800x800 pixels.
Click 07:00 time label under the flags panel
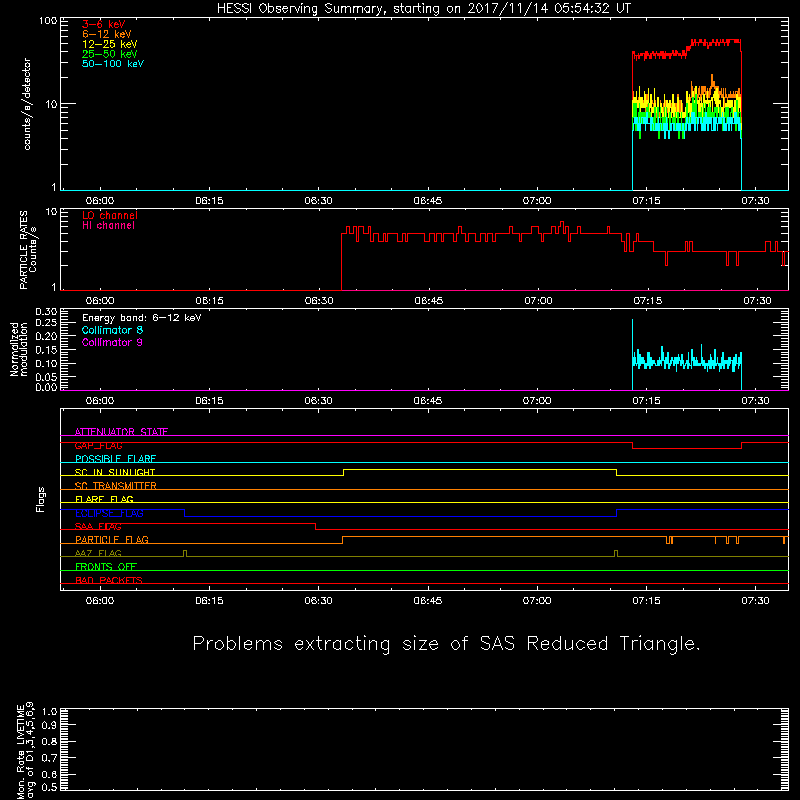(537, 601)
